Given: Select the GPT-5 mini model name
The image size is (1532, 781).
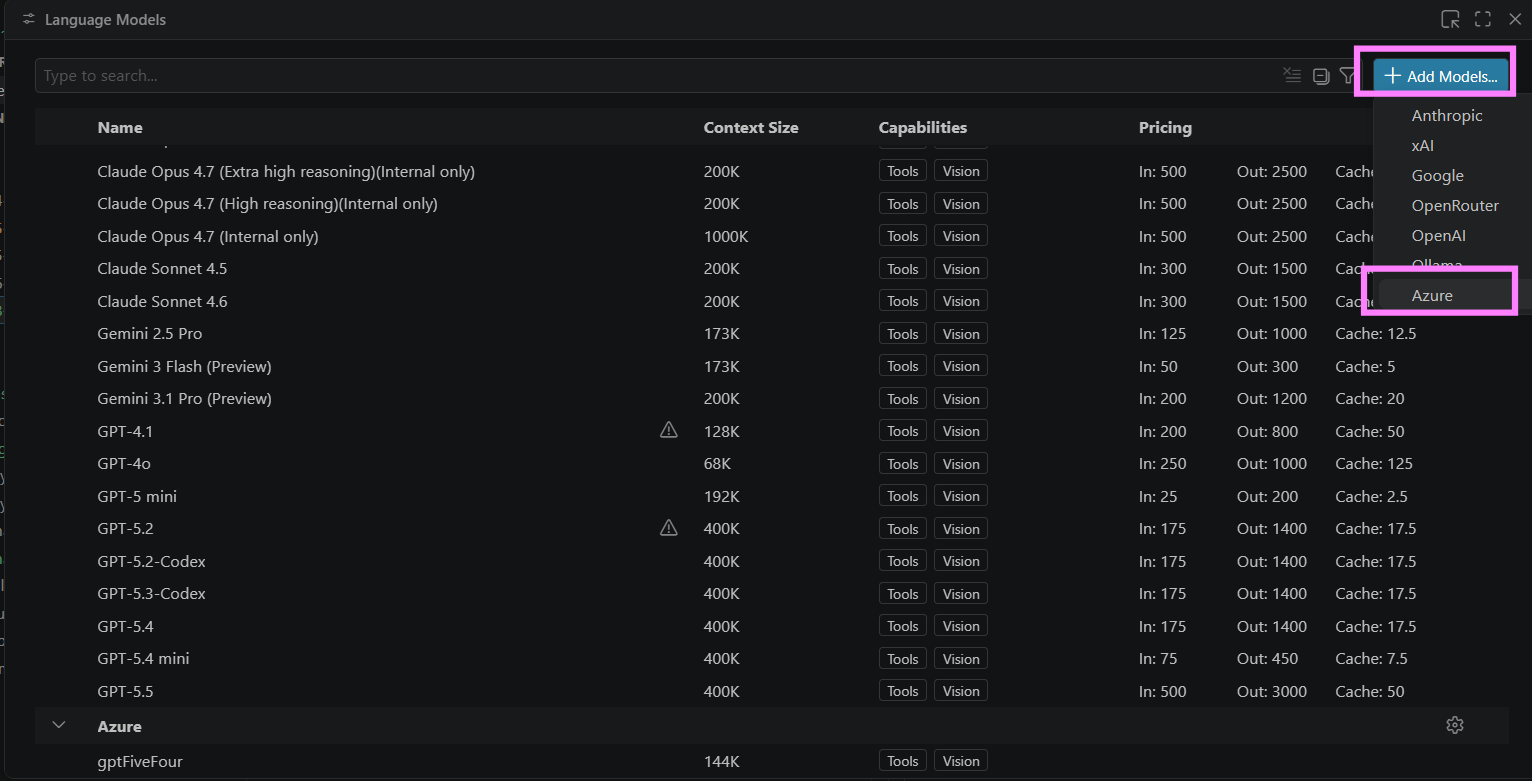Looking at the screenshot, I should tap(137, 496).
